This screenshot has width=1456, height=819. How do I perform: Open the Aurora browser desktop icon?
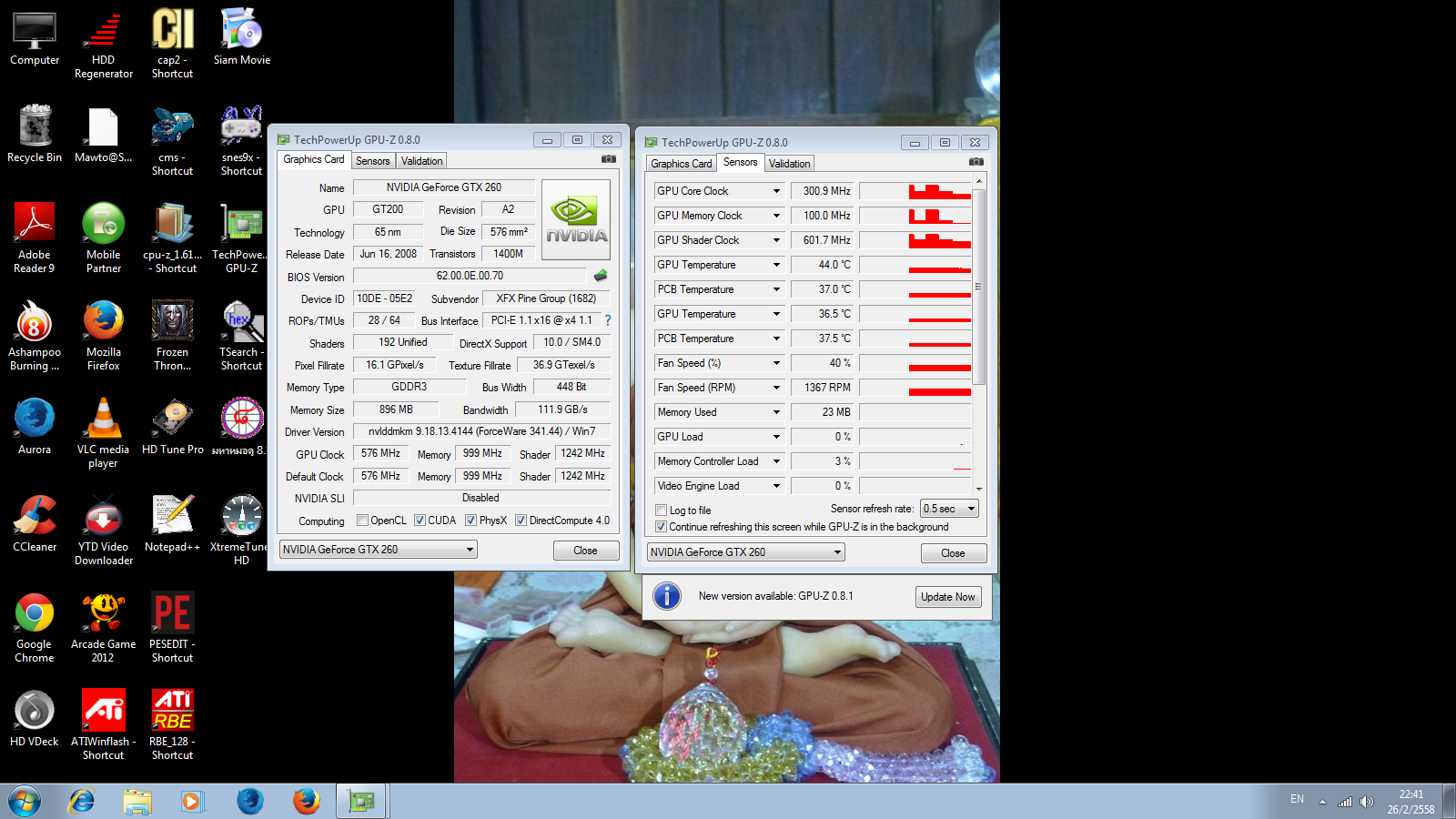(x=35, y=426)
